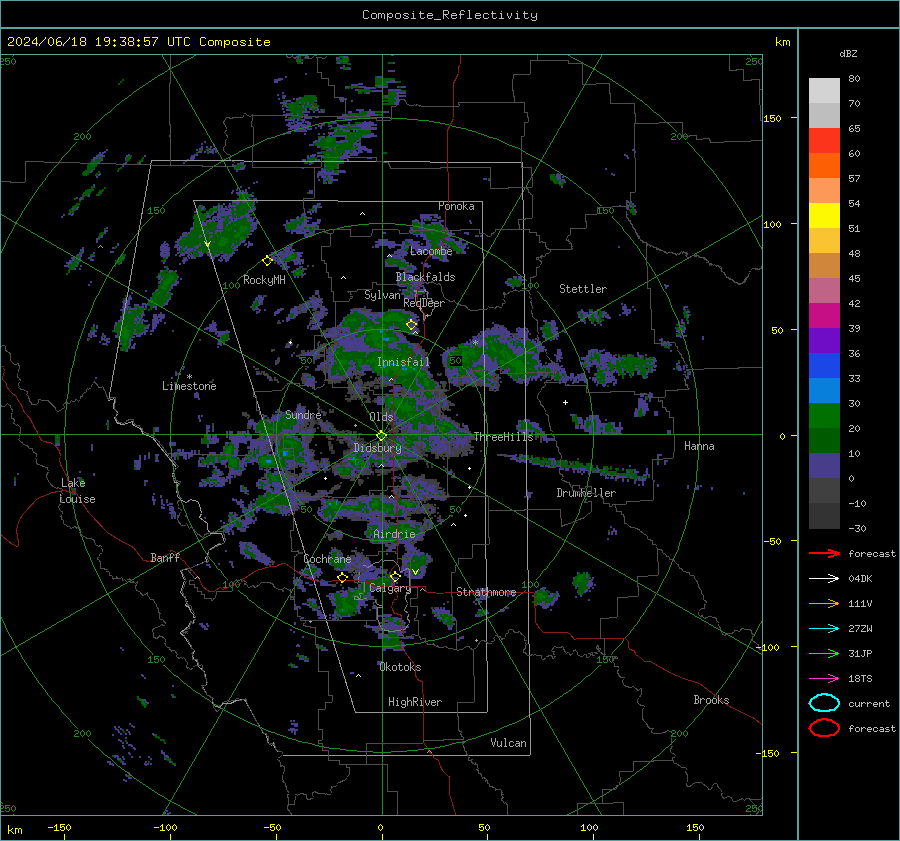The width and height of the screenshot is (900, 841).
Task: Pick the tan swatch between 48 and 45 dBZ
Action: pyautogui.click(x=824, y=266)
